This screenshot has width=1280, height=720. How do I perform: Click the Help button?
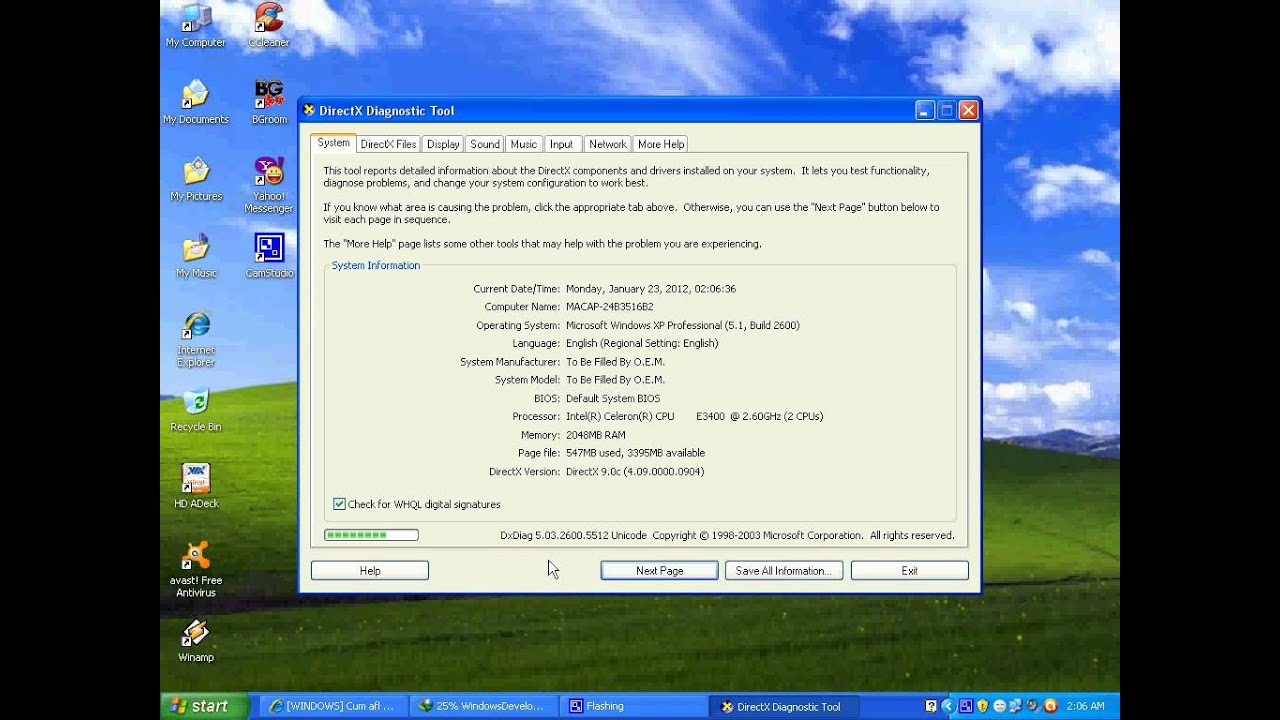(370, 570)
